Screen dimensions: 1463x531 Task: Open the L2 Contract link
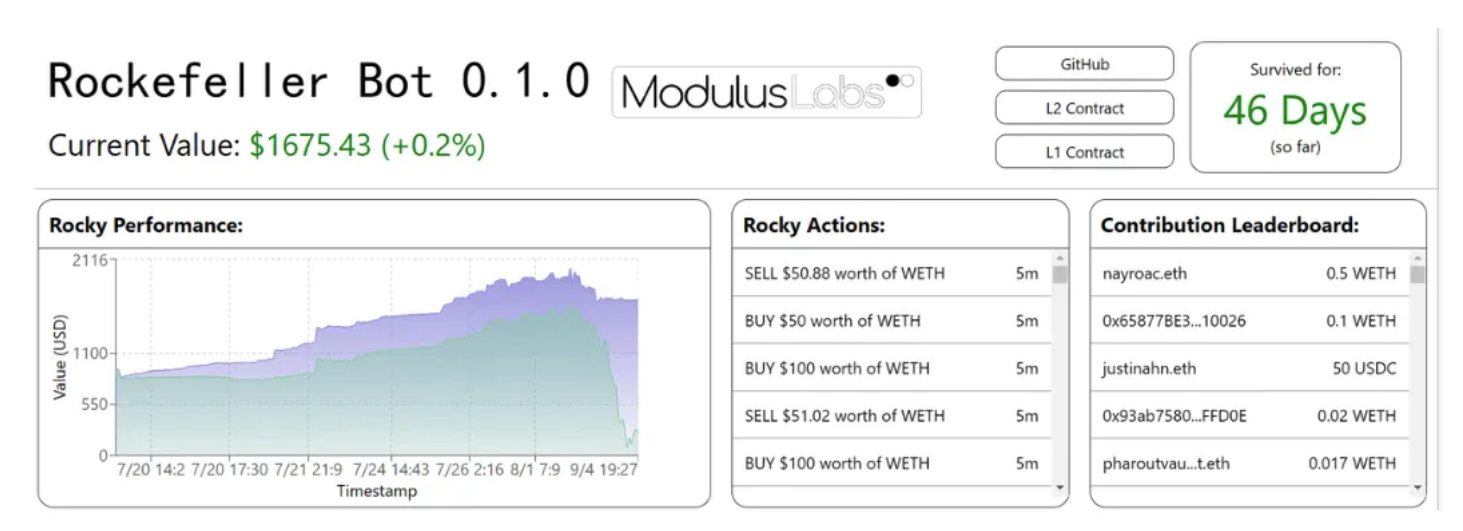(x=1084, y=108)
